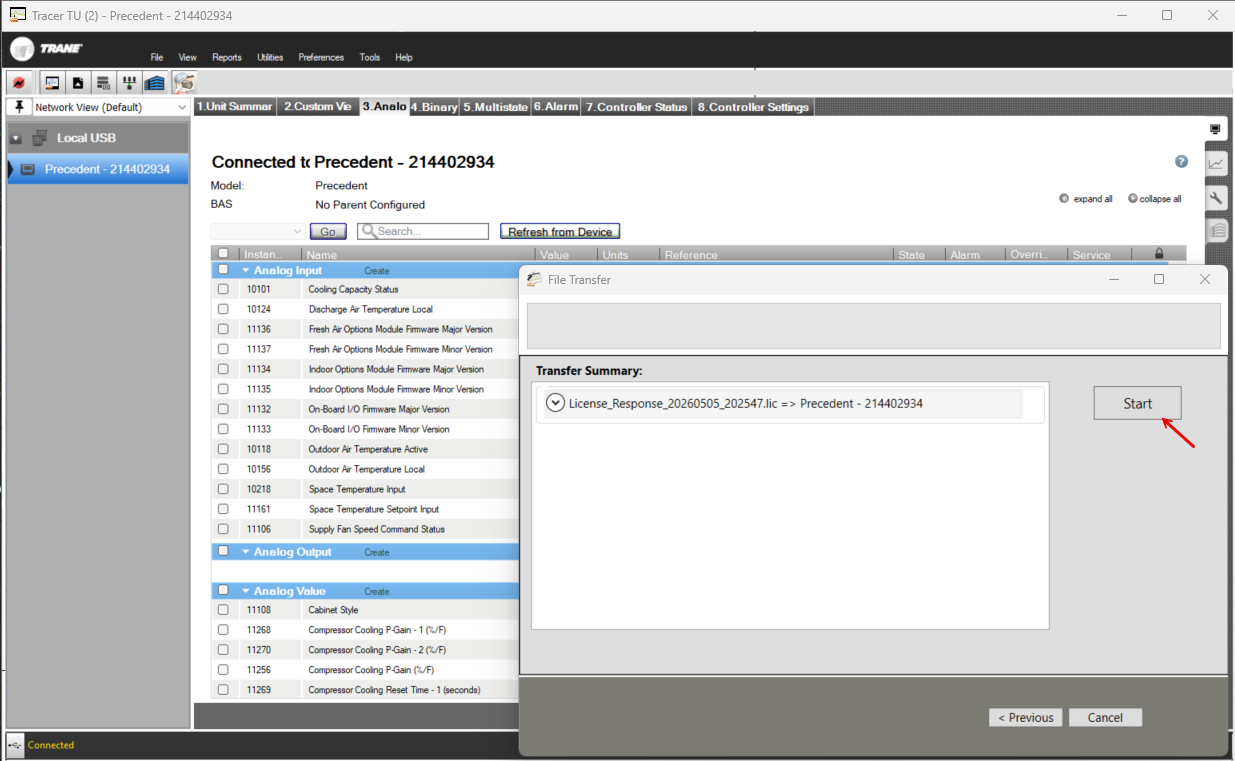Select the Compressor Cooling P-Gain (%/F) row
The width and height of the screenshot is (1235, 761).
[x=365, y=670]
